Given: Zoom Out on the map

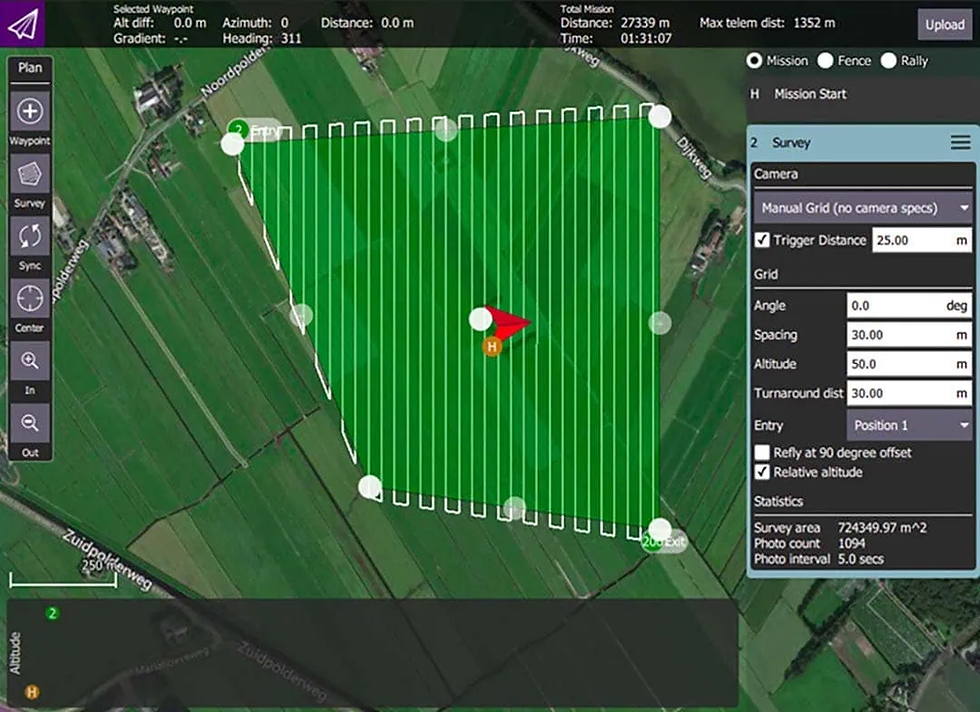Looking at the screenshot, I should pyautogui.click(x=29, y=423).
